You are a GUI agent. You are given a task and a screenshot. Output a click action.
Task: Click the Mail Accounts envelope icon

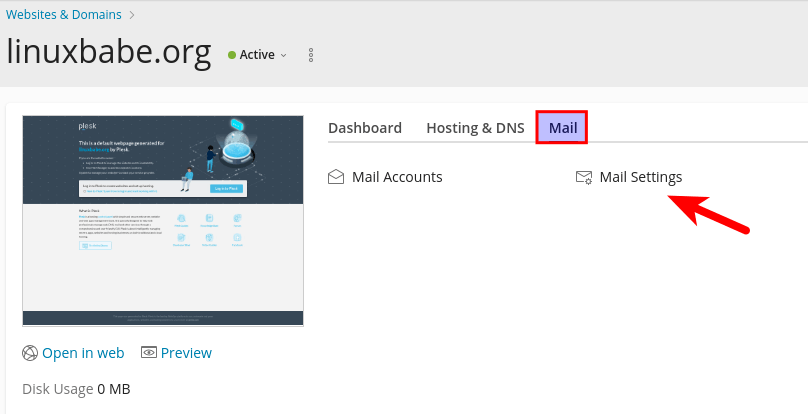point(336,177)
